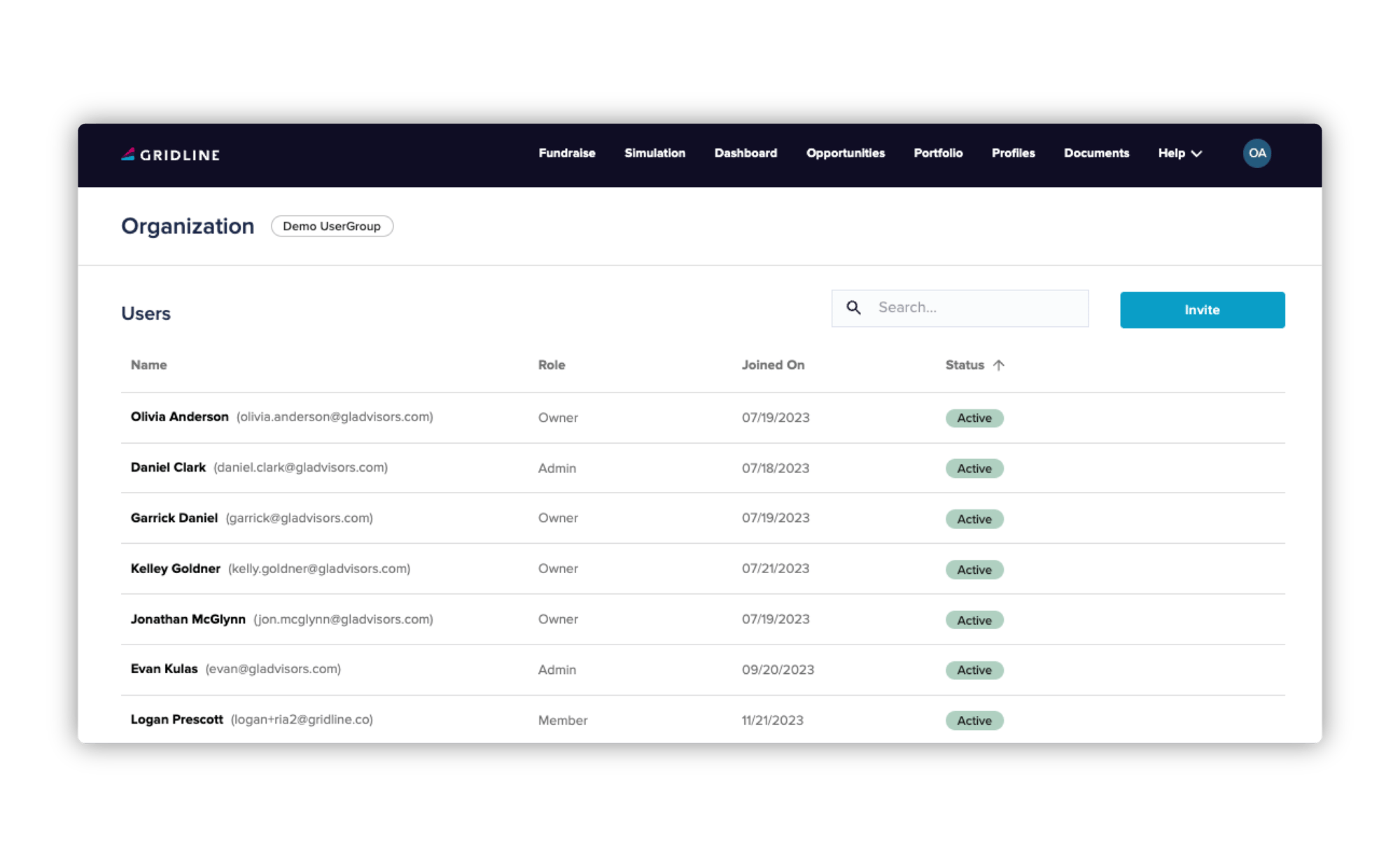Select the Demo UserGroup chip
This screenshot has width=1400, height=867.
point(332,225)
